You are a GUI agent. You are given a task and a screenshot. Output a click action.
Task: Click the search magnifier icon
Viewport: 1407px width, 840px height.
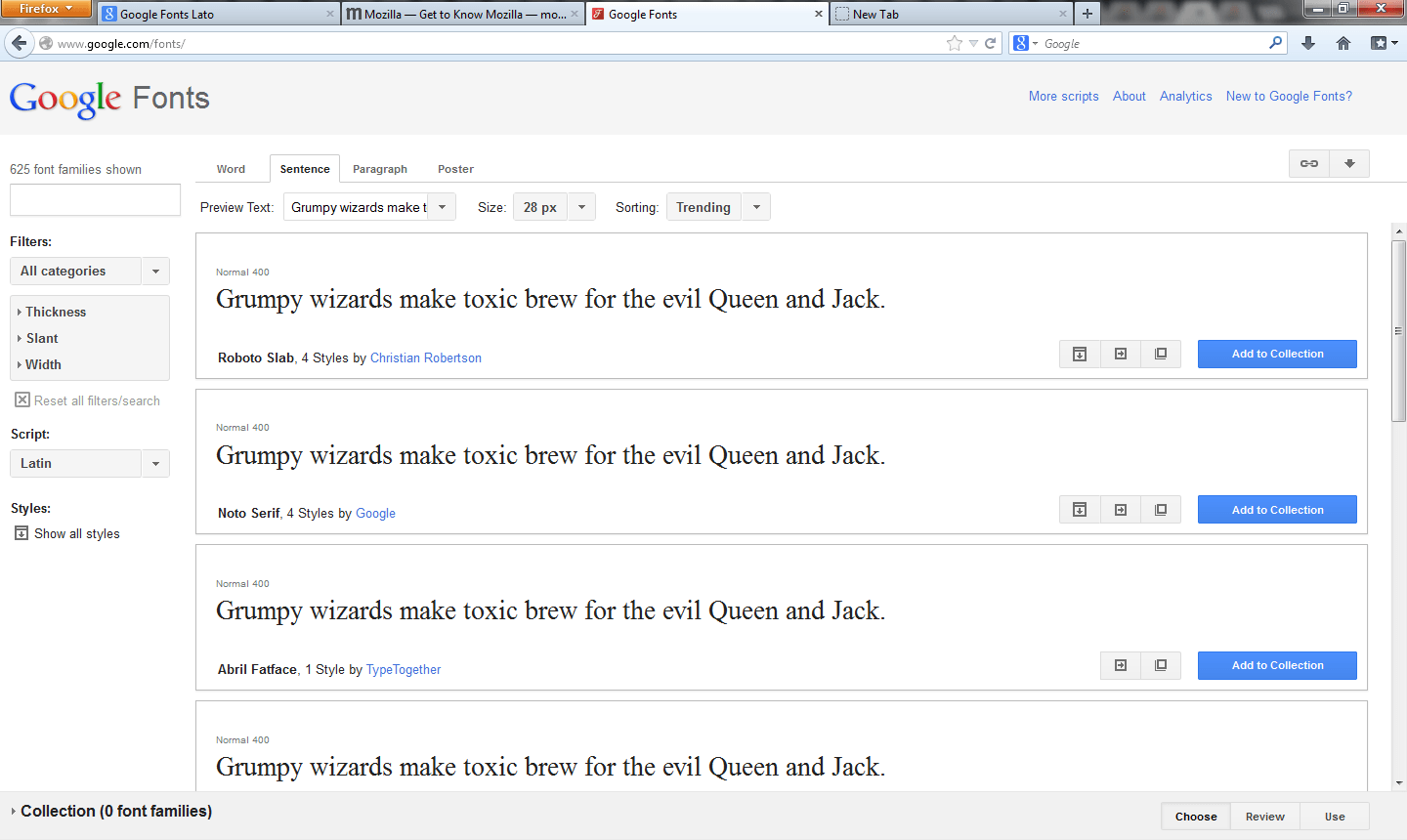[1275, 43]
